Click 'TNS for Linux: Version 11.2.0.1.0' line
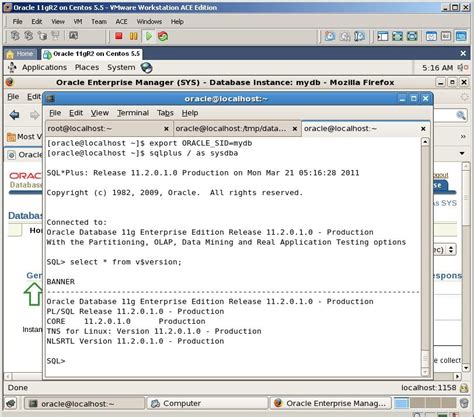The height and width of the screenshot is (417, 474). tap(124, 331)
